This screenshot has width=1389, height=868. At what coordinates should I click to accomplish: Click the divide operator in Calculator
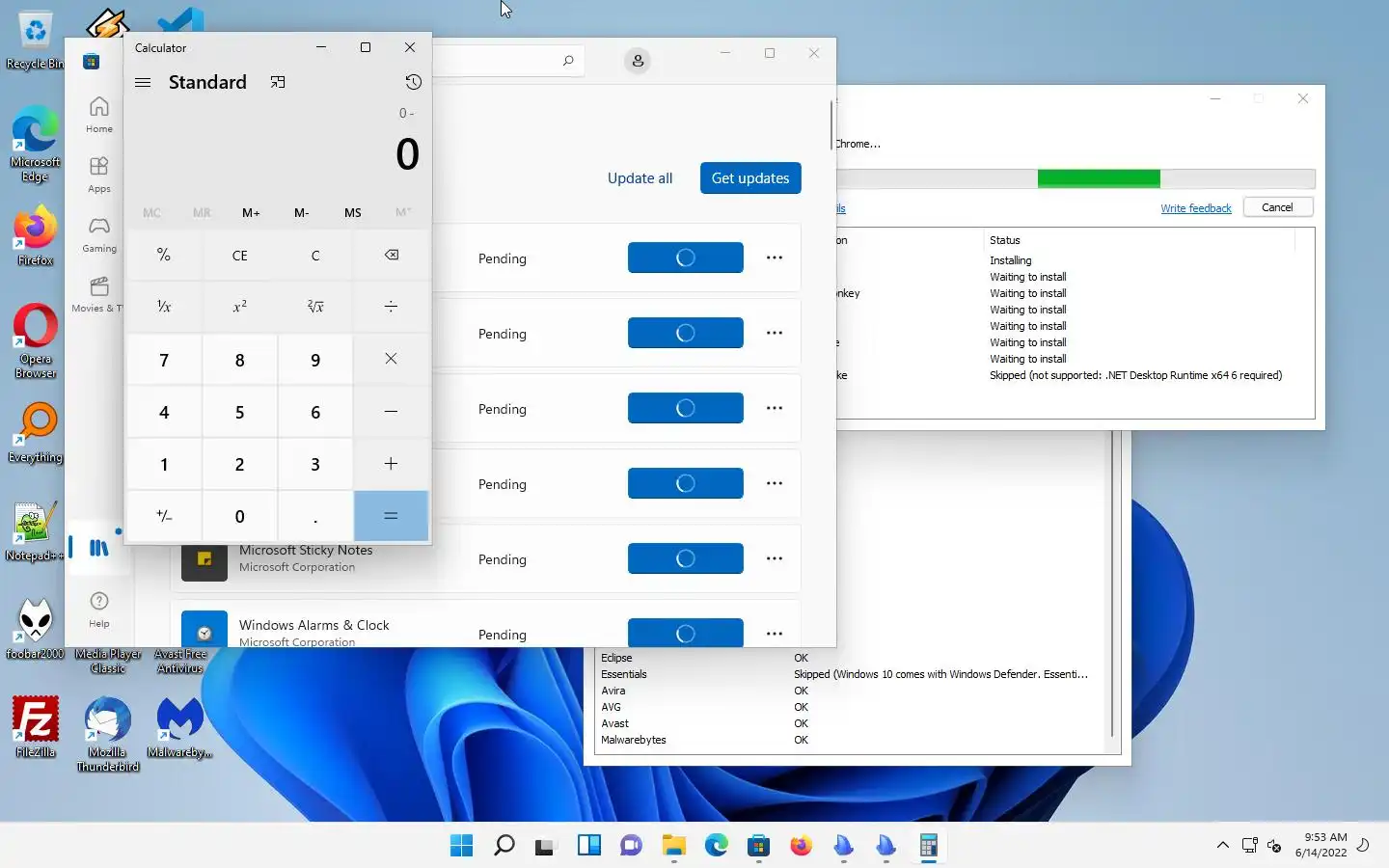(x=391, y=307)
